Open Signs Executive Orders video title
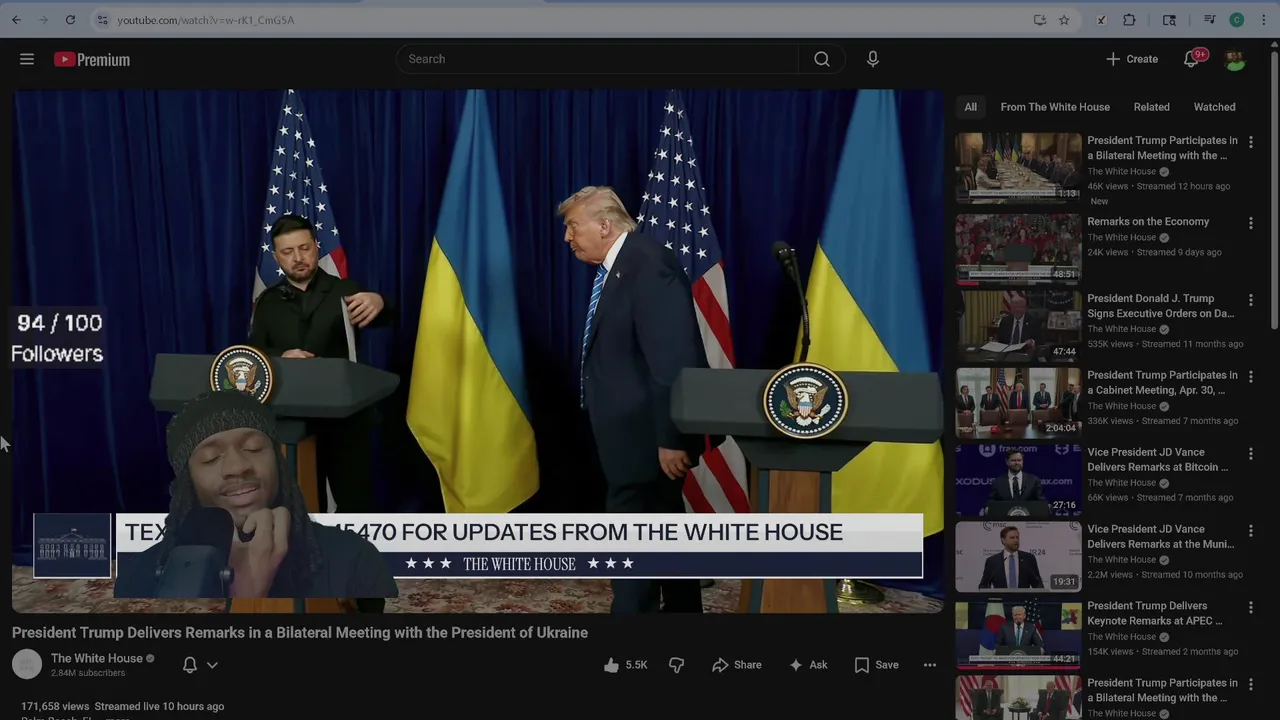 point(1161,306)
